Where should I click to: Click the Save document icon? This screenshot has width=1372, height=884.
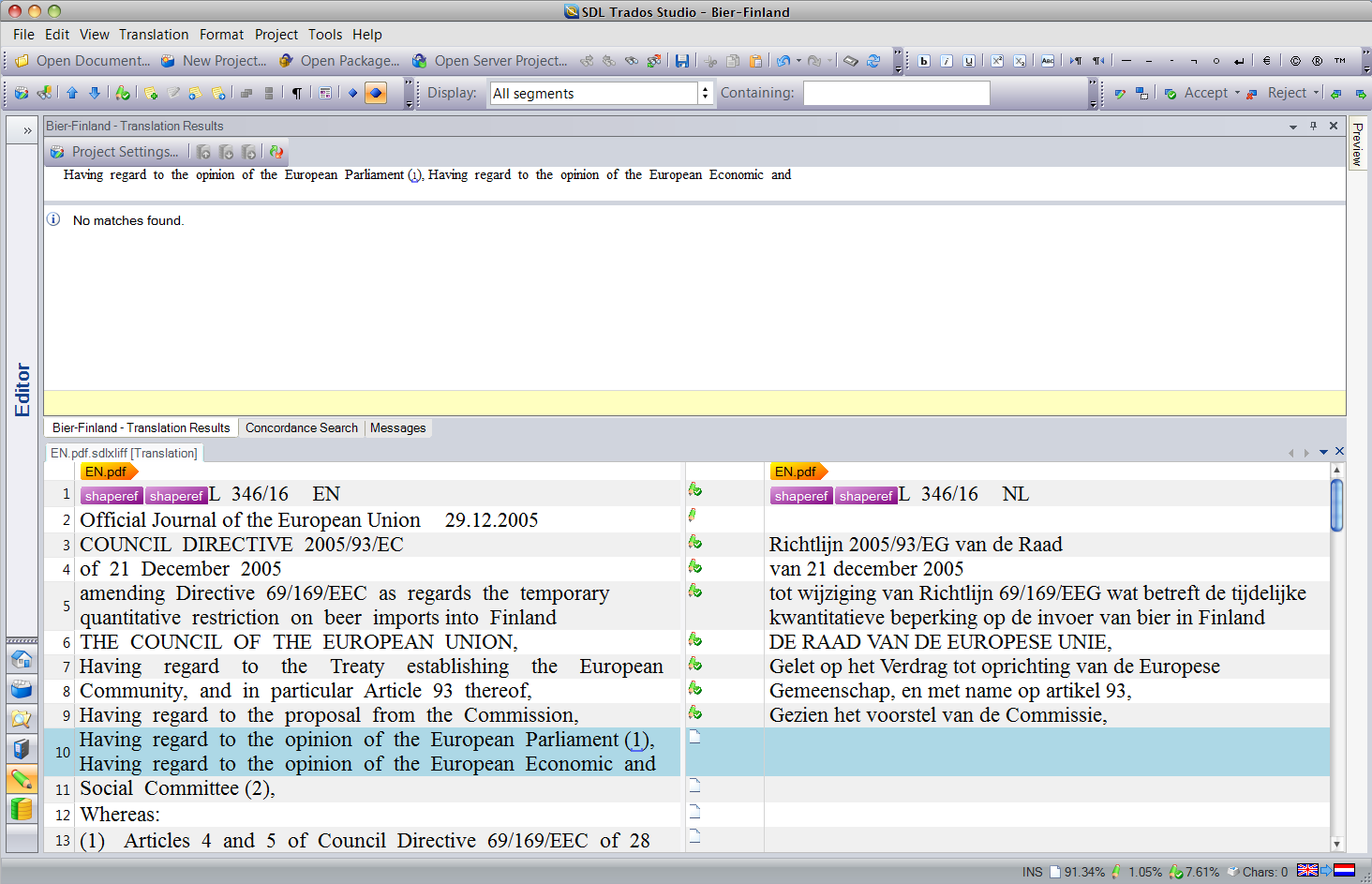click(682, 61)
